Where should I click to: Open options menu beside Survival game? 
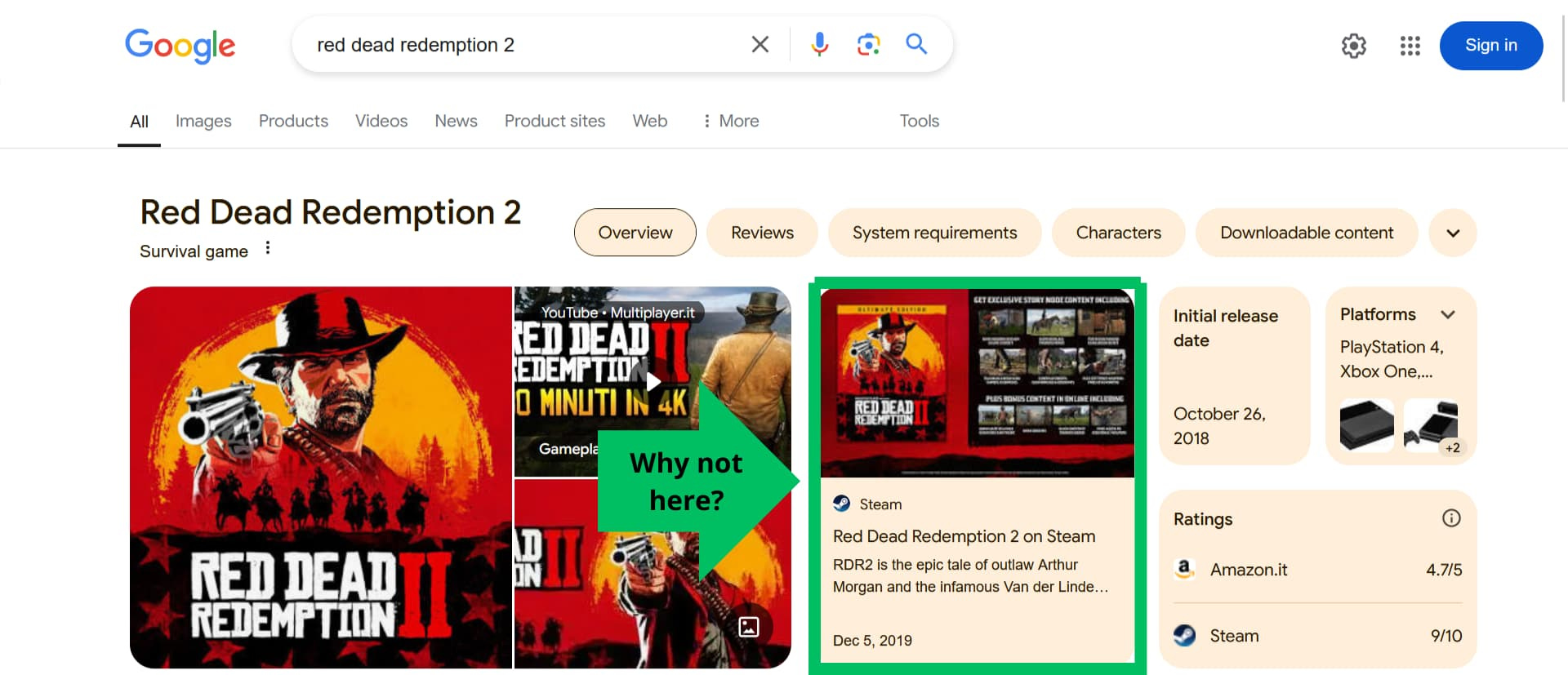point(268,248)
